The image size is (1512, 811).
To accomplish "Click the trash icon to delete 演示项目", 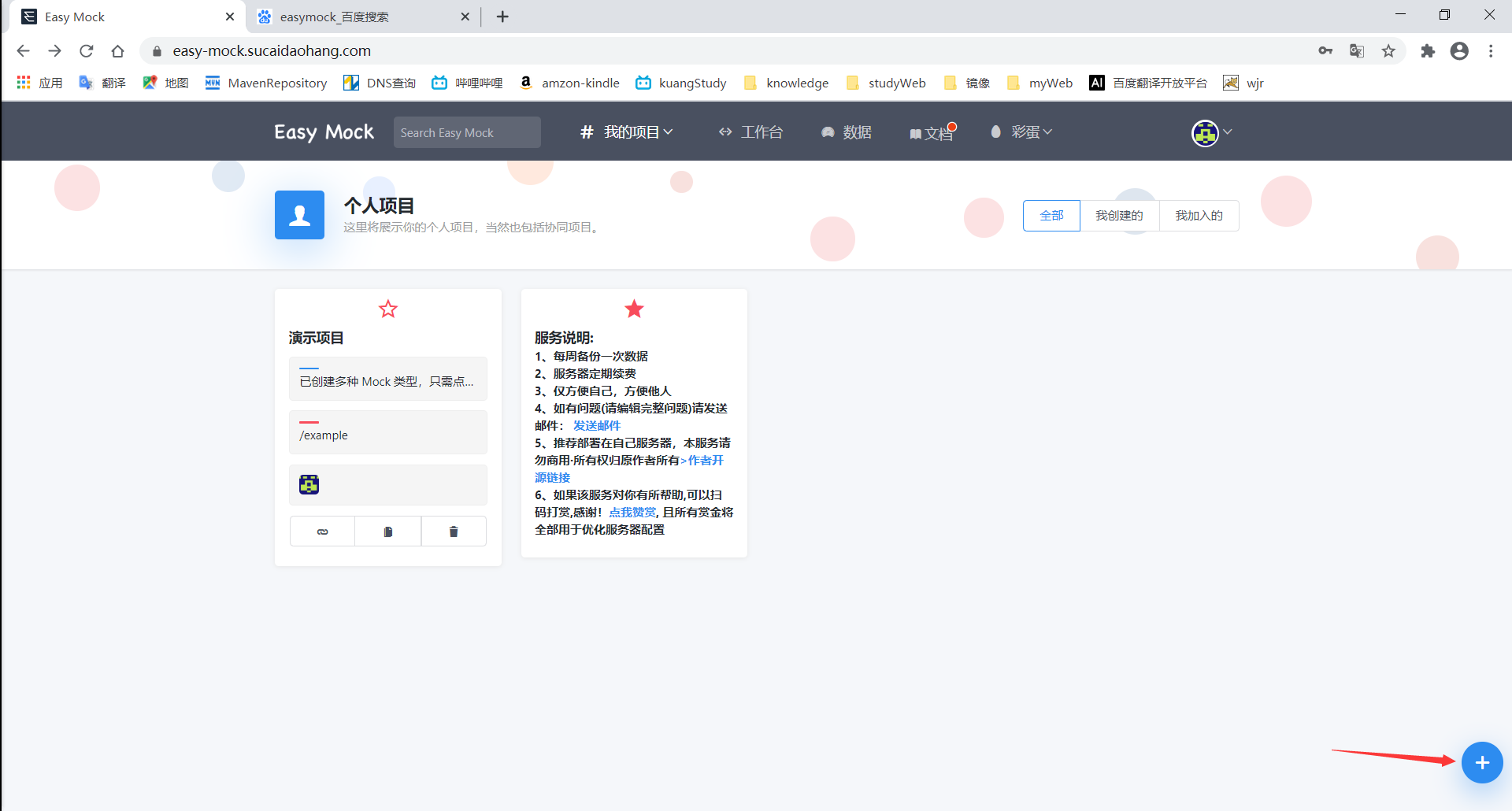I will [453, 531].
